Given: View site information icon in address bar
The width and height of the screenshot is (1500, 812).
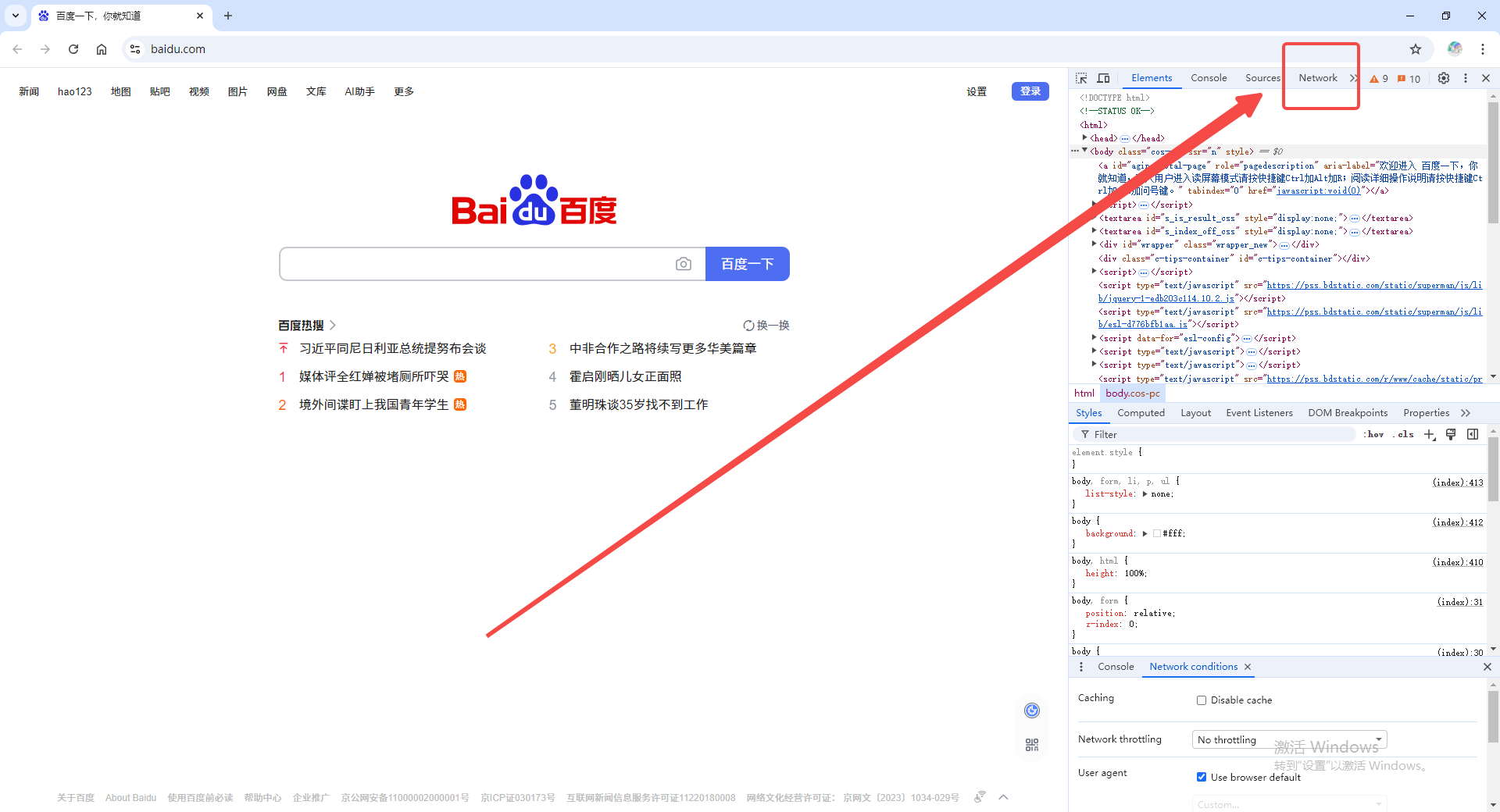Looking at the screenshot, I should (x=135, y=49).
